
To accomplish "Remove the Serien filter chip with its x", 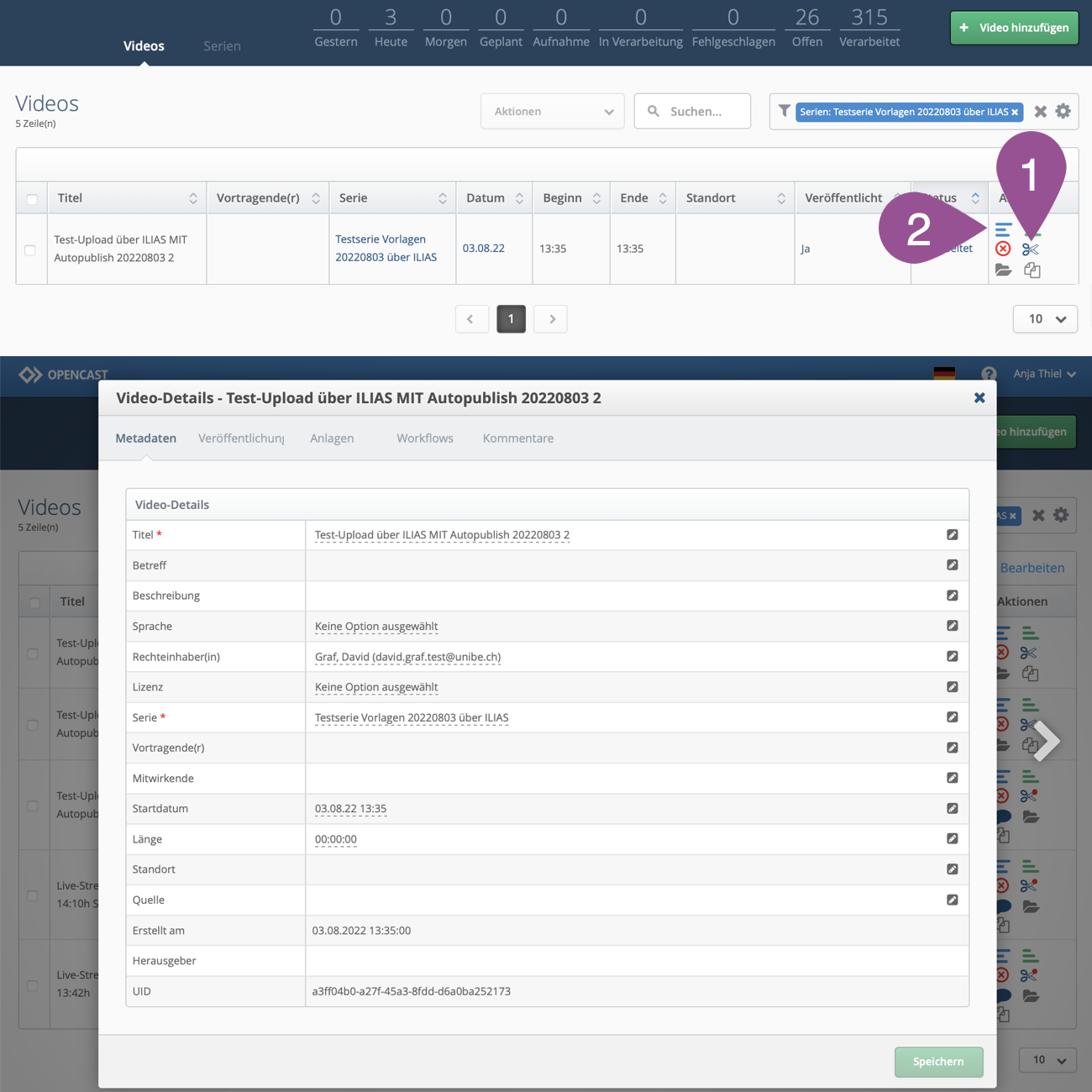I will pyautogui.click(x=1015, y=113).
